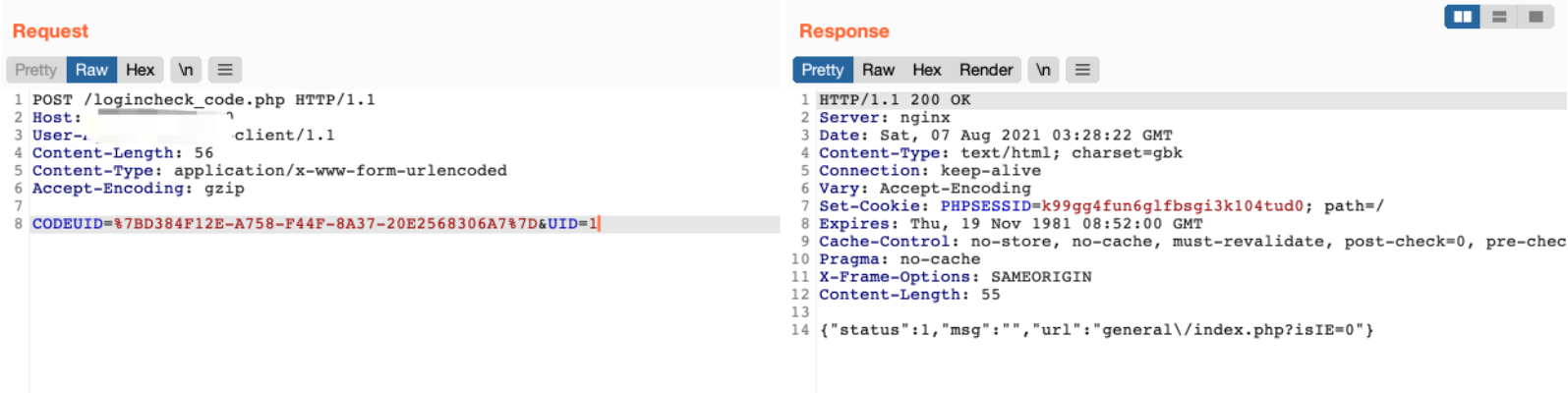
Task: Toggle newline display in Request panel
Action: [x=186, y=70]
